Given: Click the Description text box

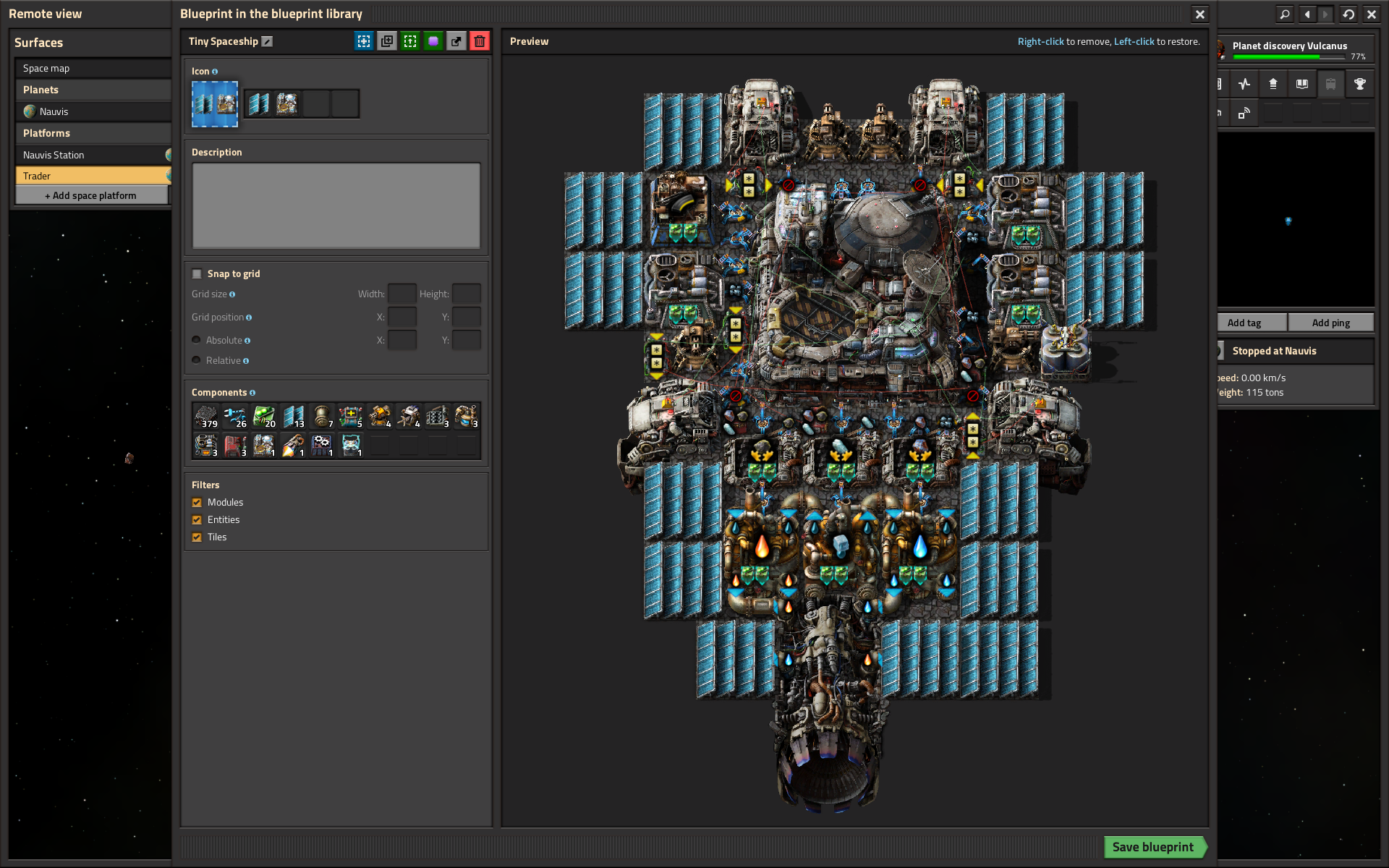Looking at the screenshot, I should point(336,205).
